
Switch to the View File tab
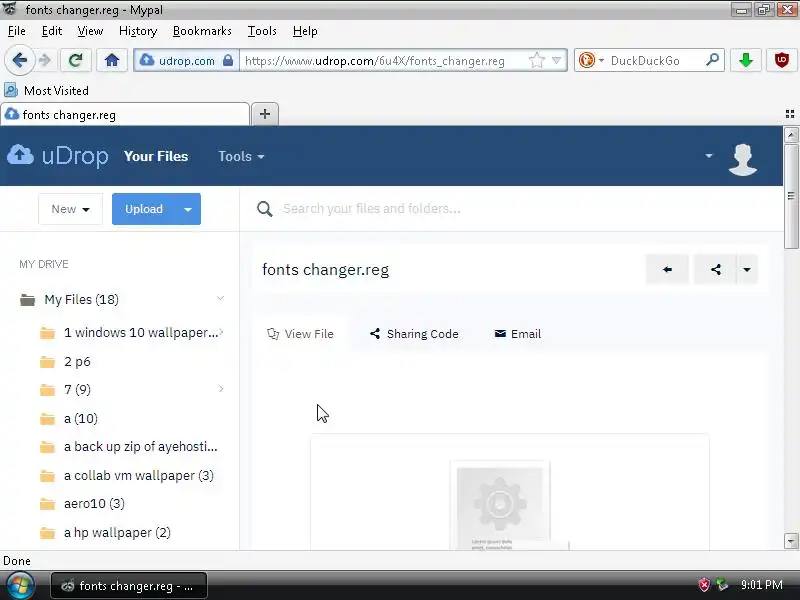pyautogui.click(x=301, y=334)
